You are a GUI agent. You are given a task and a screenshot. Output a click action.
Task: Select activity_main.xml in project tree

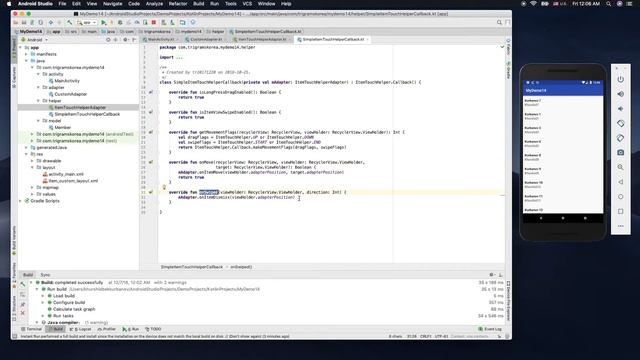tap(66, 174)
